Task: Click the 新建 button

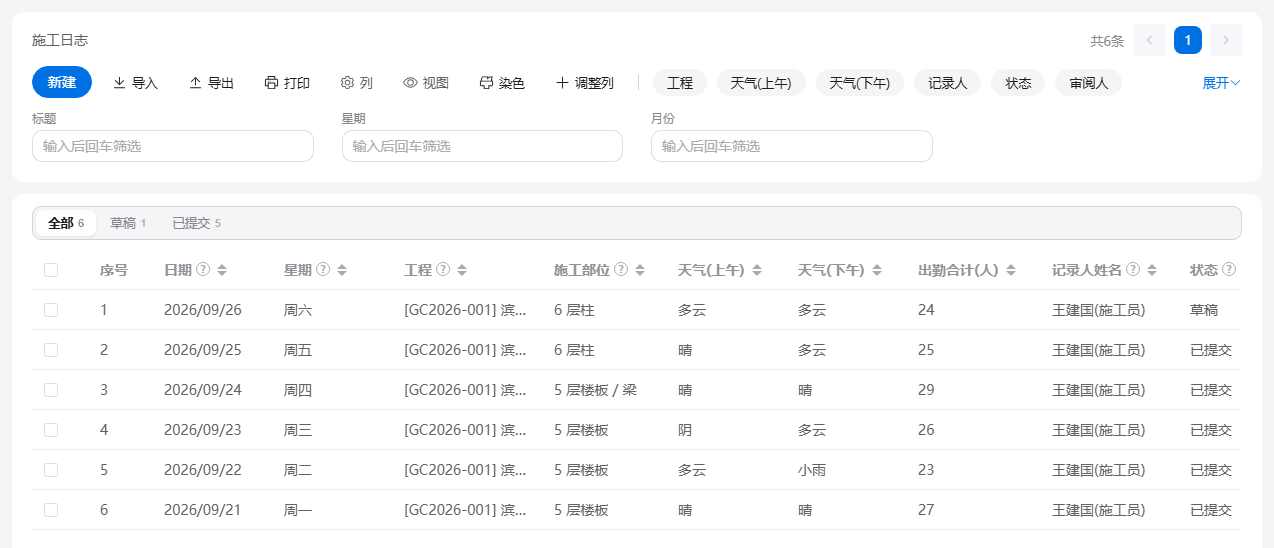Action: tap(62, 82)
